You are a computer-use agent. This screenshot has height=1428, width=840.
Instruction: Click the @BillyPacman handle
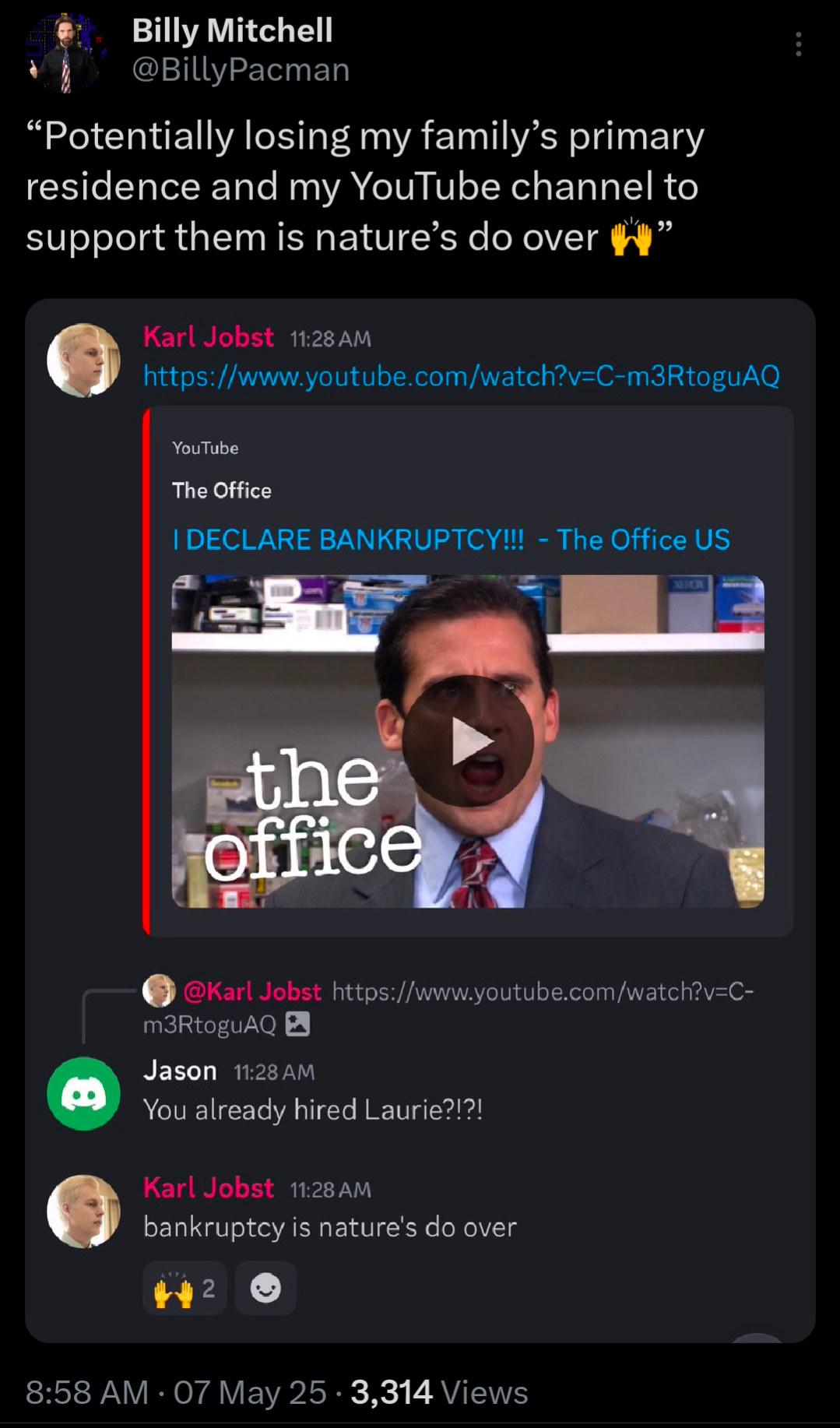(241, 70)
